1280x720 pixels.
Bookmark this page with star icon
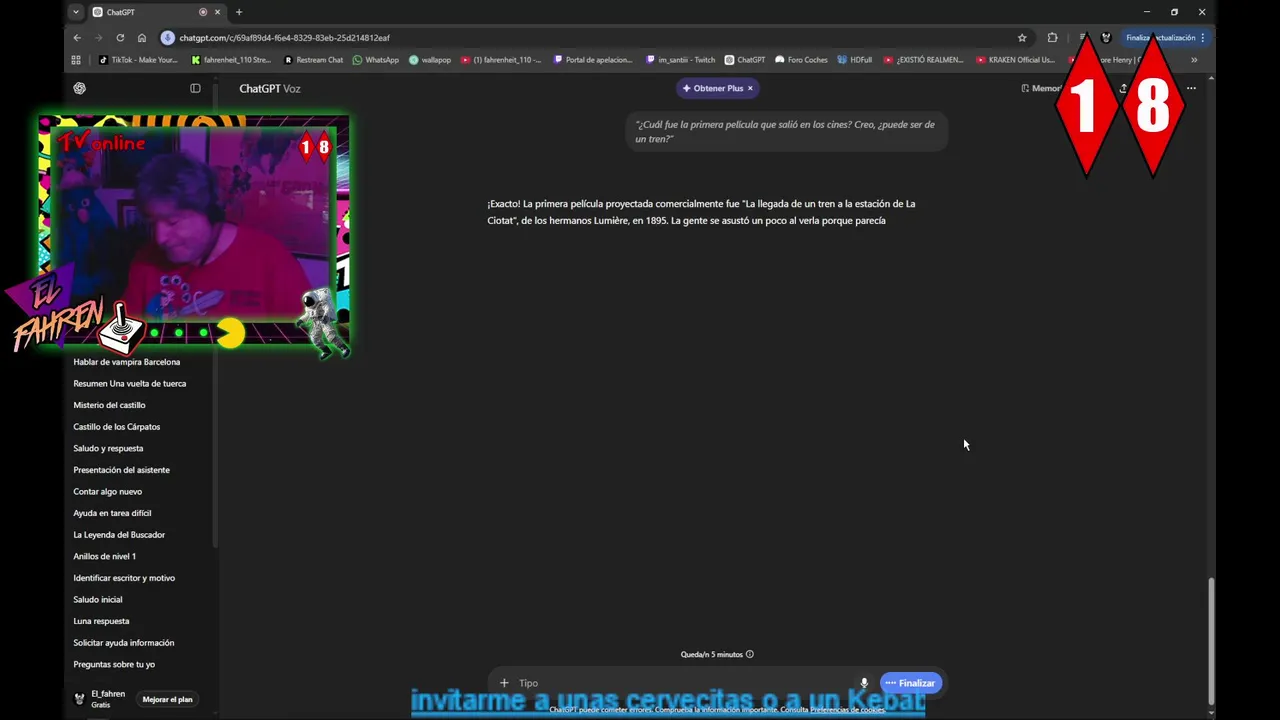(x=1022, y=38)
